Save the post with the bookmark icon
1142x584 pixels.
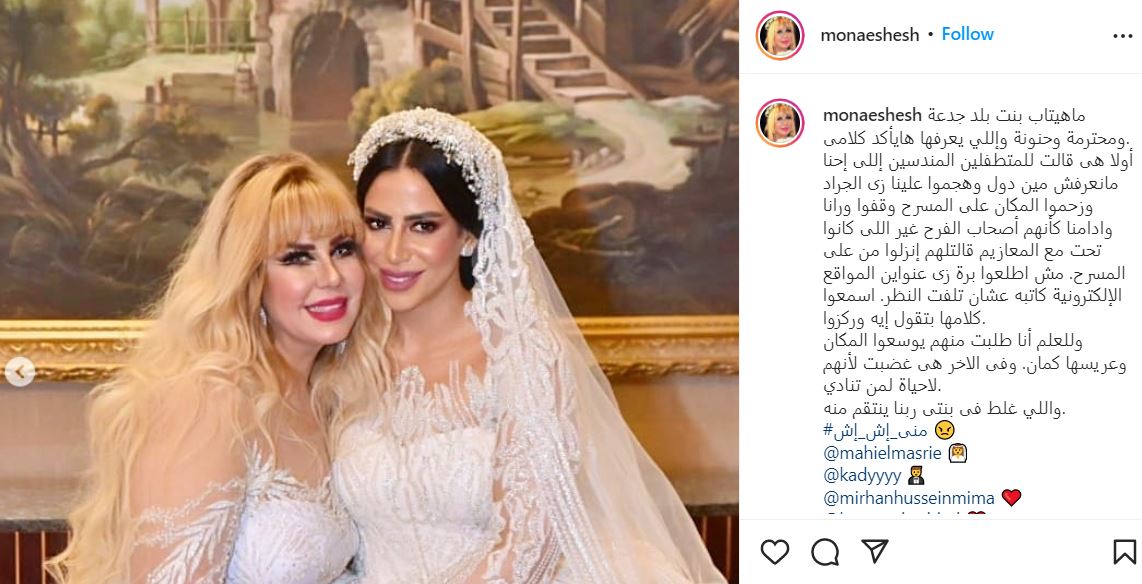pos(1125,552)
